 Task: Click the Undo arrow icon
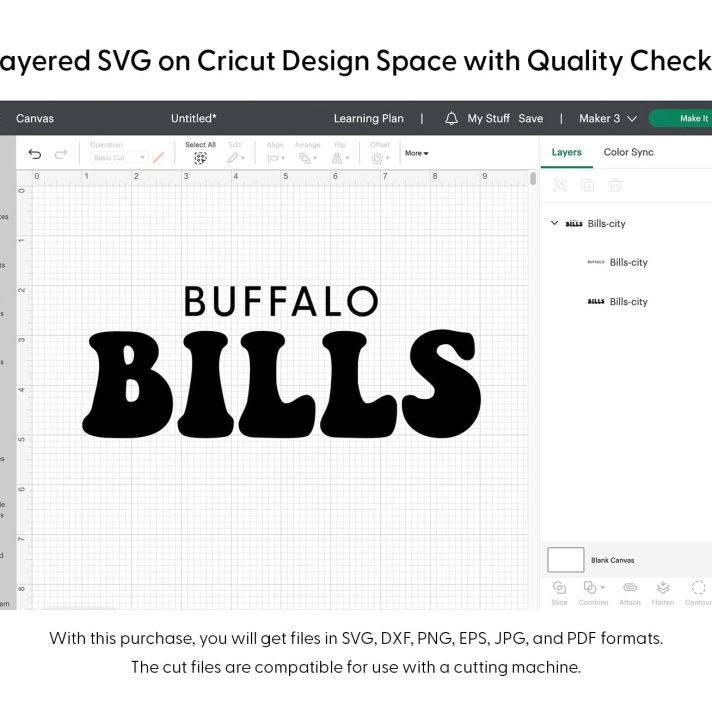pyautogui.click(x=35, y=154)
